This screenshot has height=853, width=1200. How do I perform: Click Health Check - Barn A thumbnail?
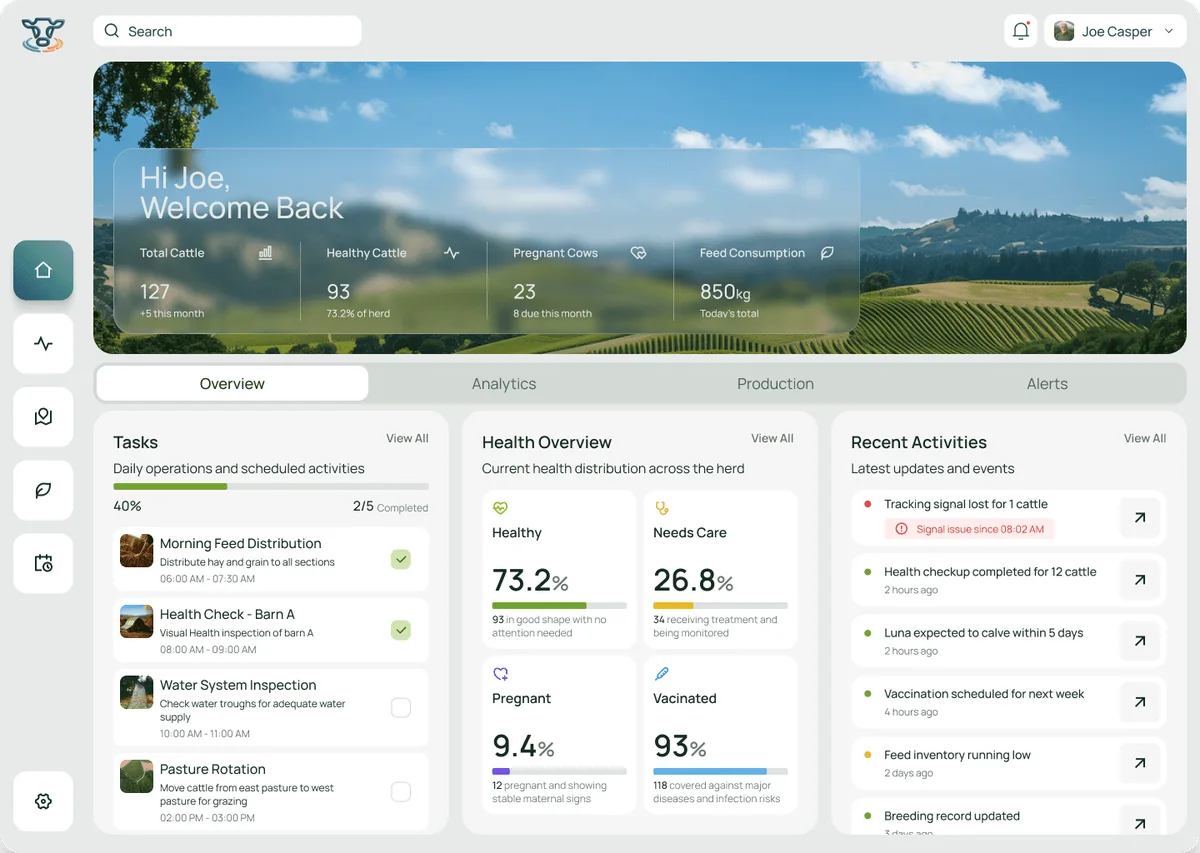tap(137, 621)
